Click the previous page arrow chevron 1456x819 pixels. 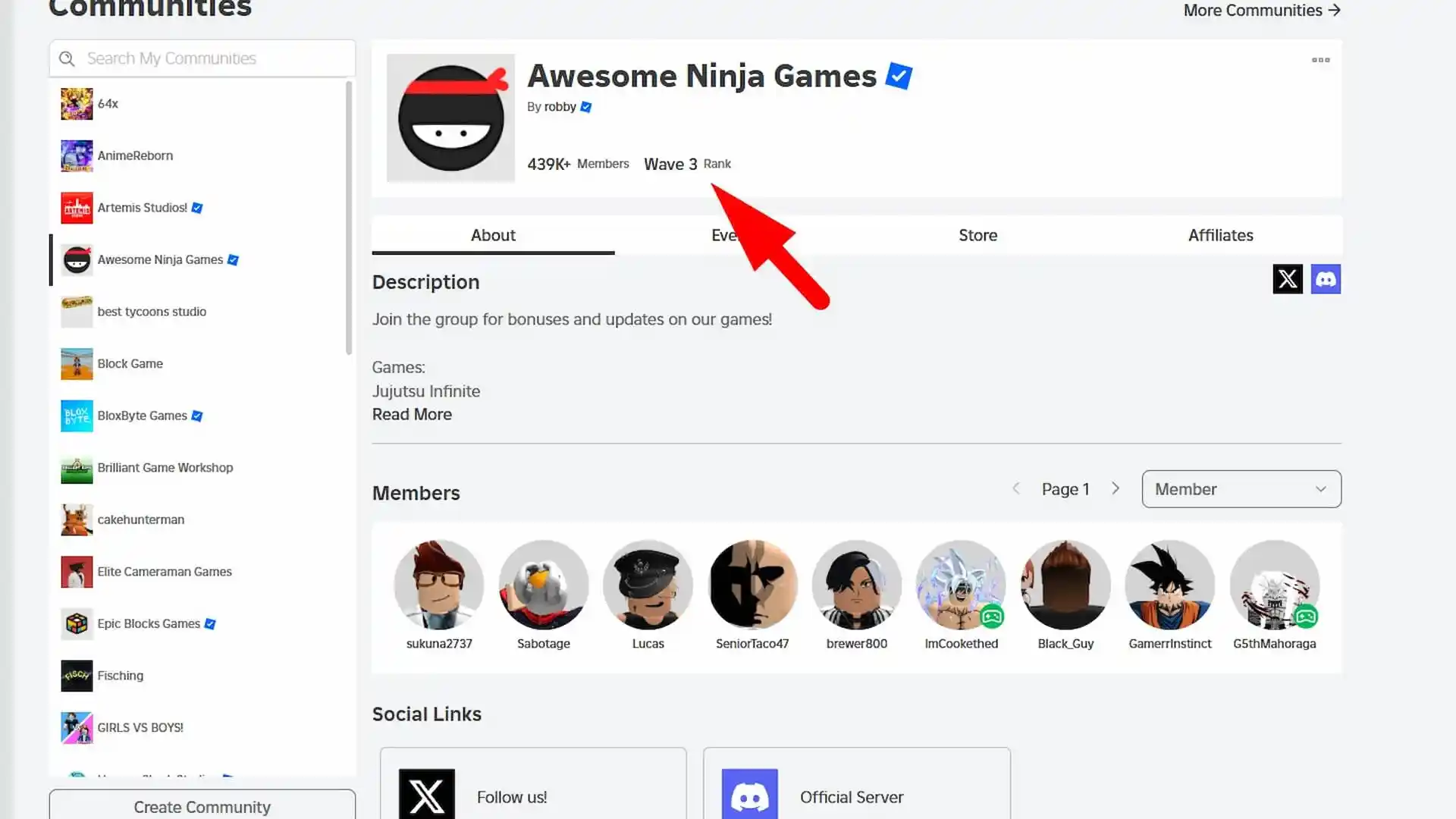pos(1016,489)
